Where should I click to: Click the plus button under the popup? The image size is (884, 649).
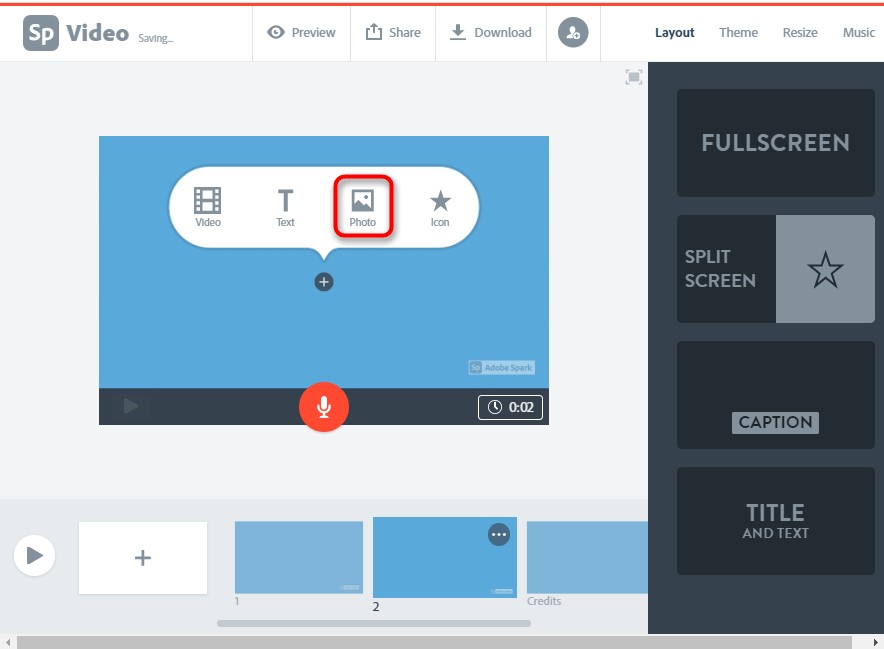pos(323,282)
